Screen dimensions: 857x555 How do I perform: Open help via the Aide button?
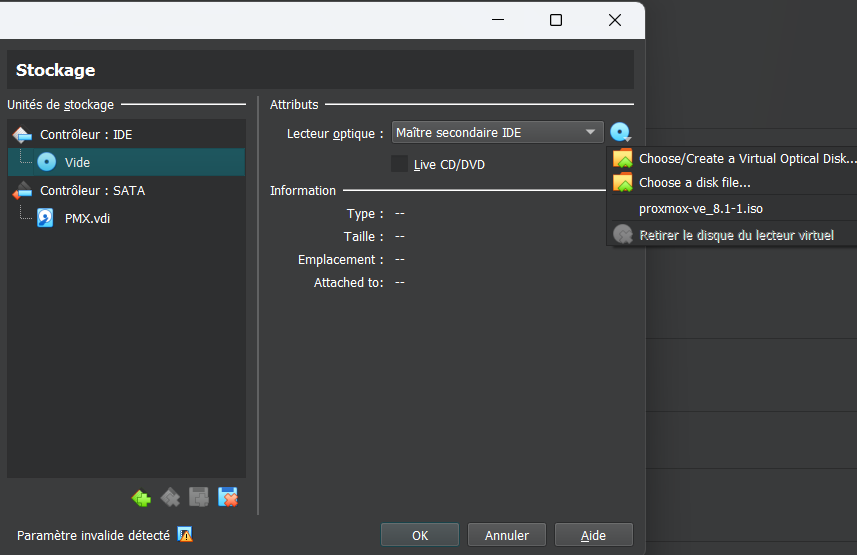point(594,535)
